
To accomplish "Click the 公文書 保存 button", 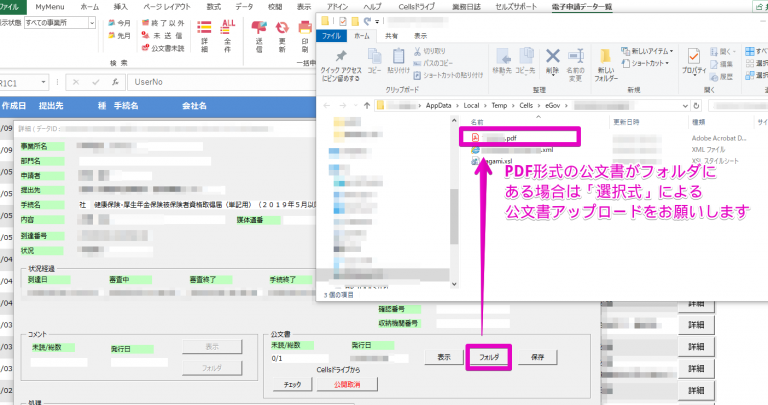I will 537,357.
